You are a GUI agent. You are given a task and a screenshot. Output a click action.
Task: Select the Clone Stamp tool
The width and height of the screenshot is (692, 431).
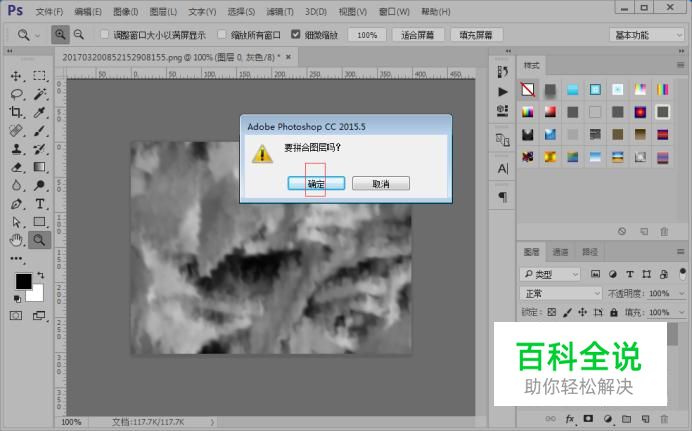coord(16,149)
